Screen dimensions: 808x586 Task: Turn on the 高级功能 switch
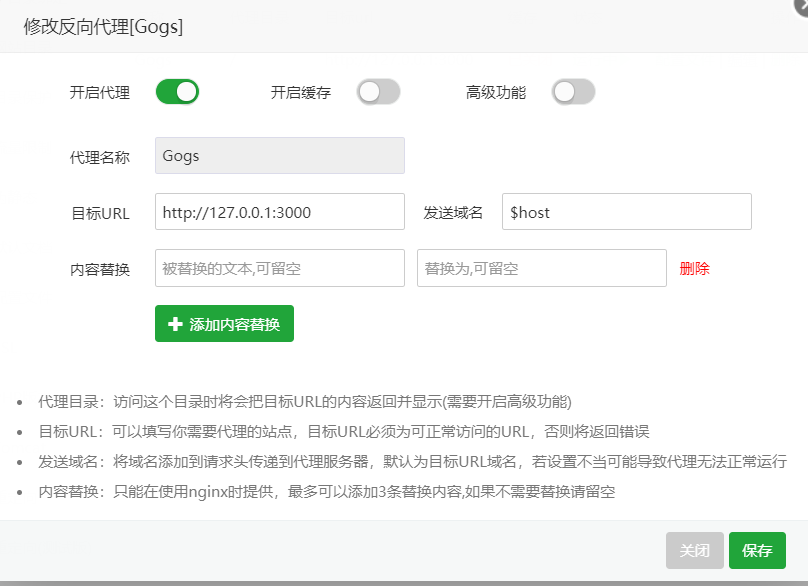point(573,92)
